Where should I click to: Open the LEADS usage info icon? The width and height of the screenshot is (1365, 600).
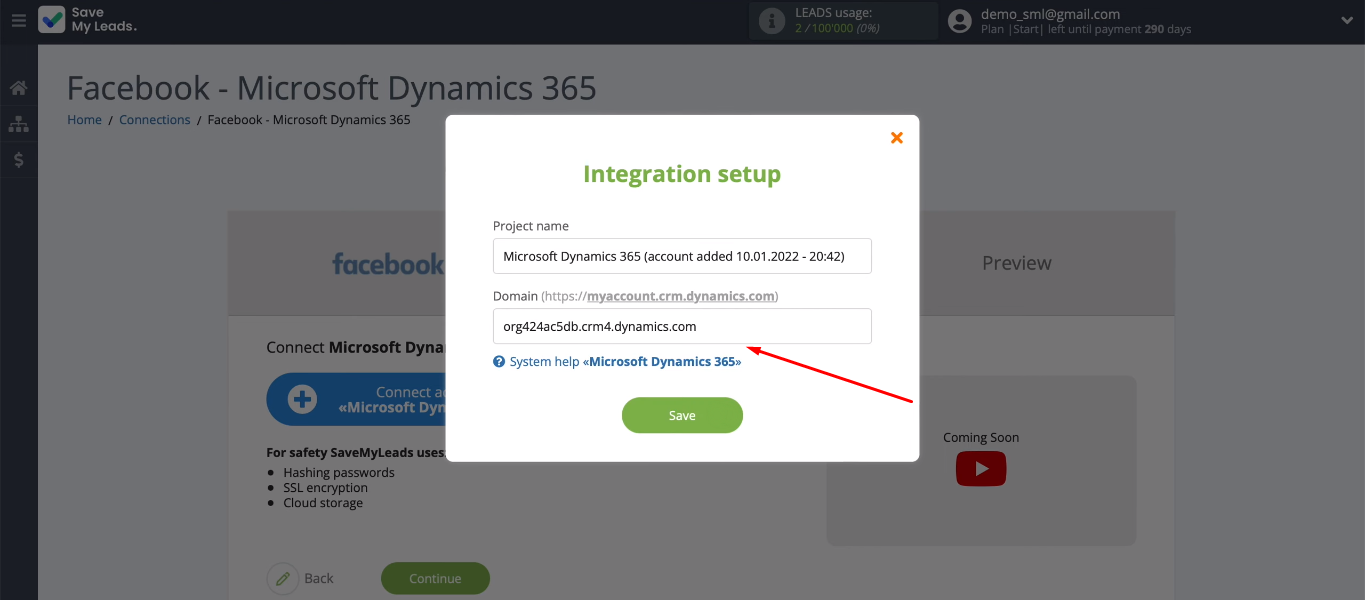tap(772, 21)
